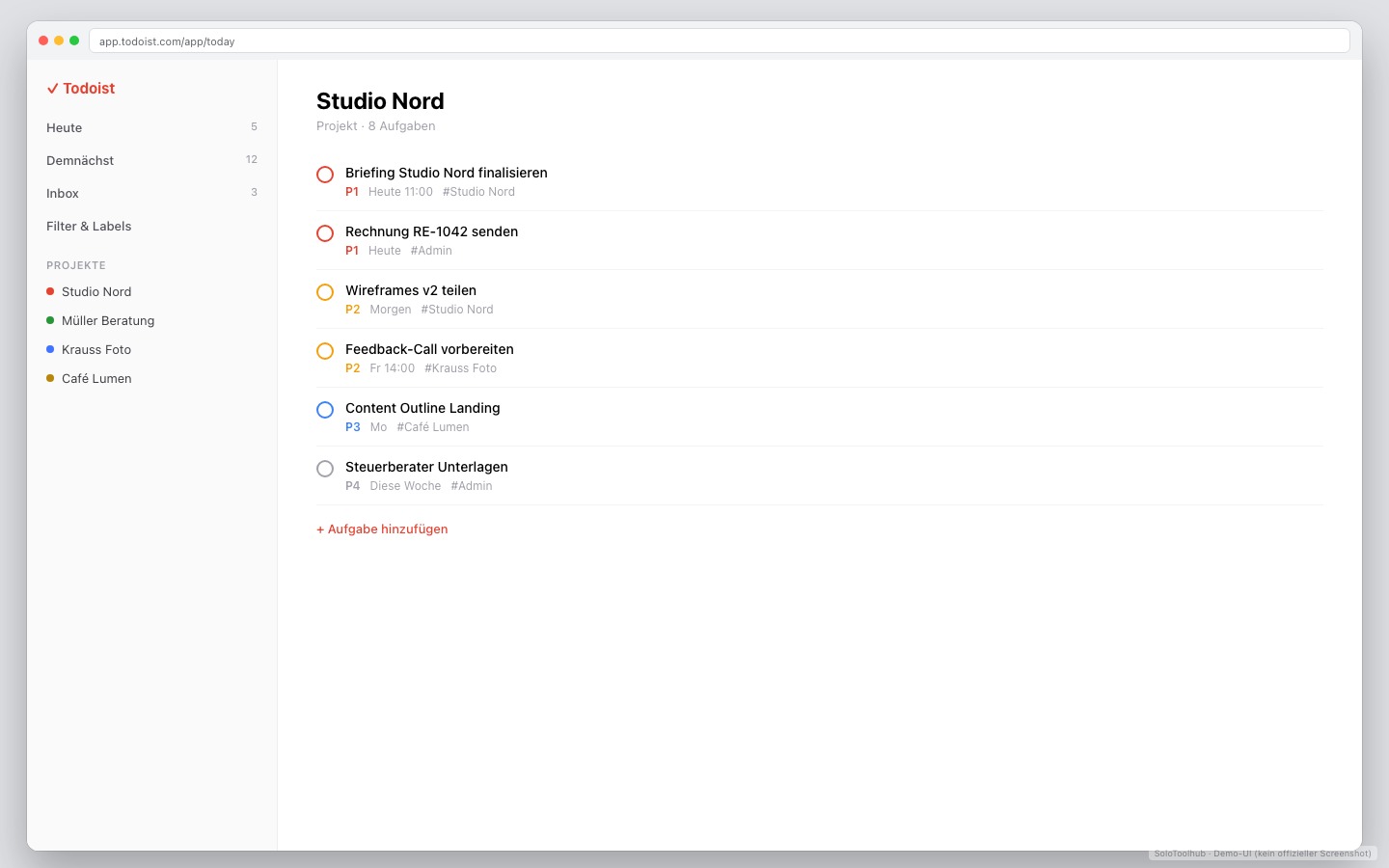This screenshot has height=868, width=1389.
Task: Click #Admin tag on Steuerberater task
Action: [472, 486]
